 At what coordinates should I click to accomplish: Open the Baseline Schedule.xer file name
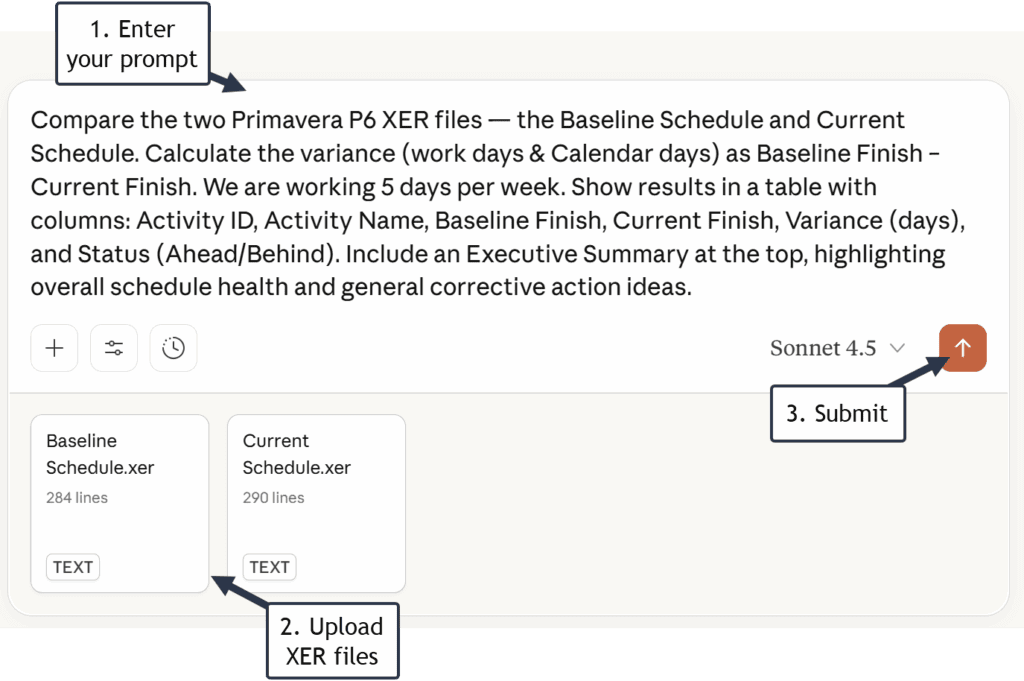(x=100, y=454)
